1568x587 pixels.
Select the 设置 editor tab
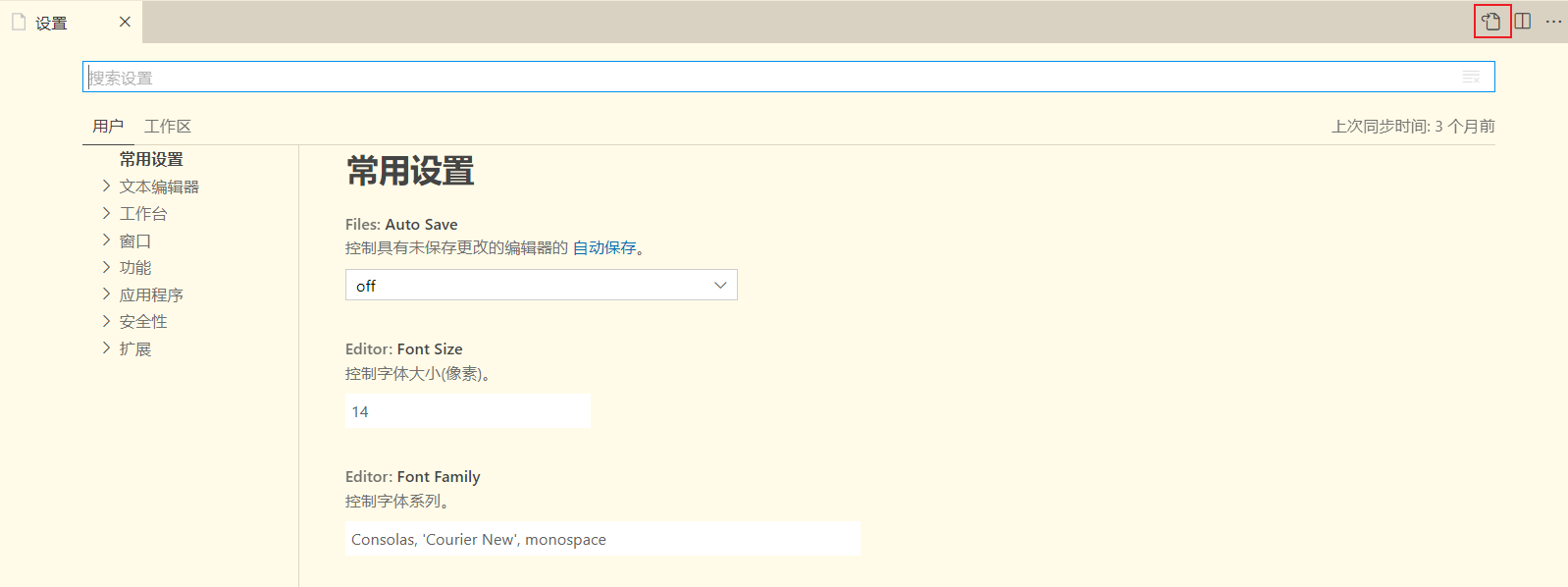71,22
